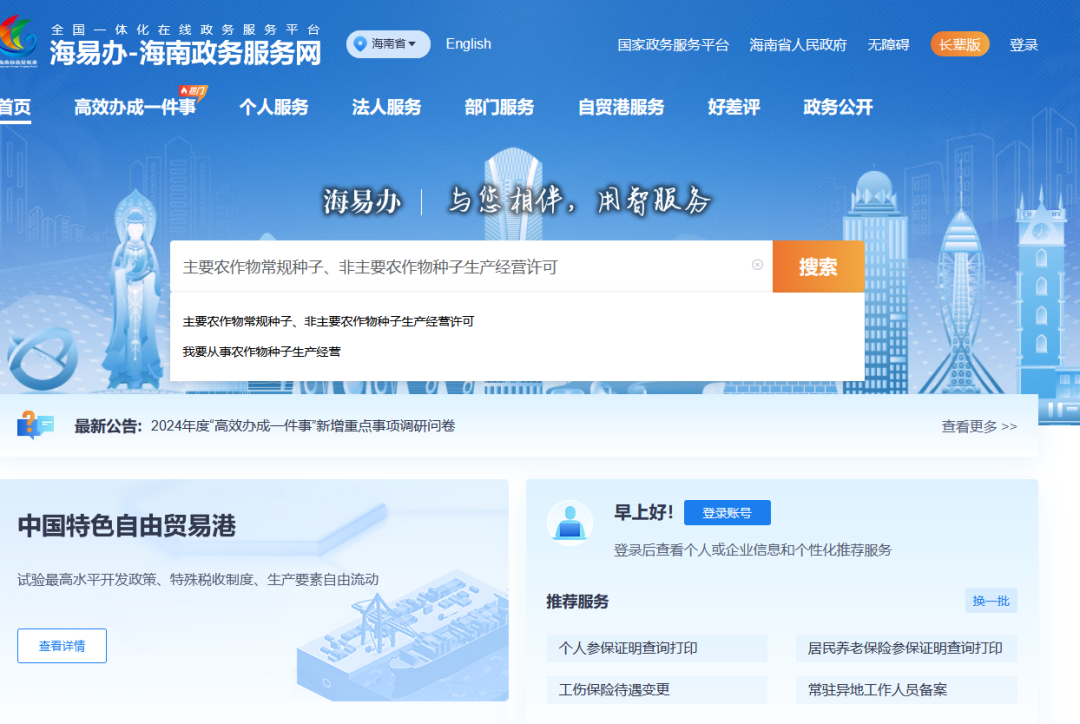Viewport: 1080px width, 724px height.
Task: Click the Hainan site logo icon
Action: pos(18,41)
